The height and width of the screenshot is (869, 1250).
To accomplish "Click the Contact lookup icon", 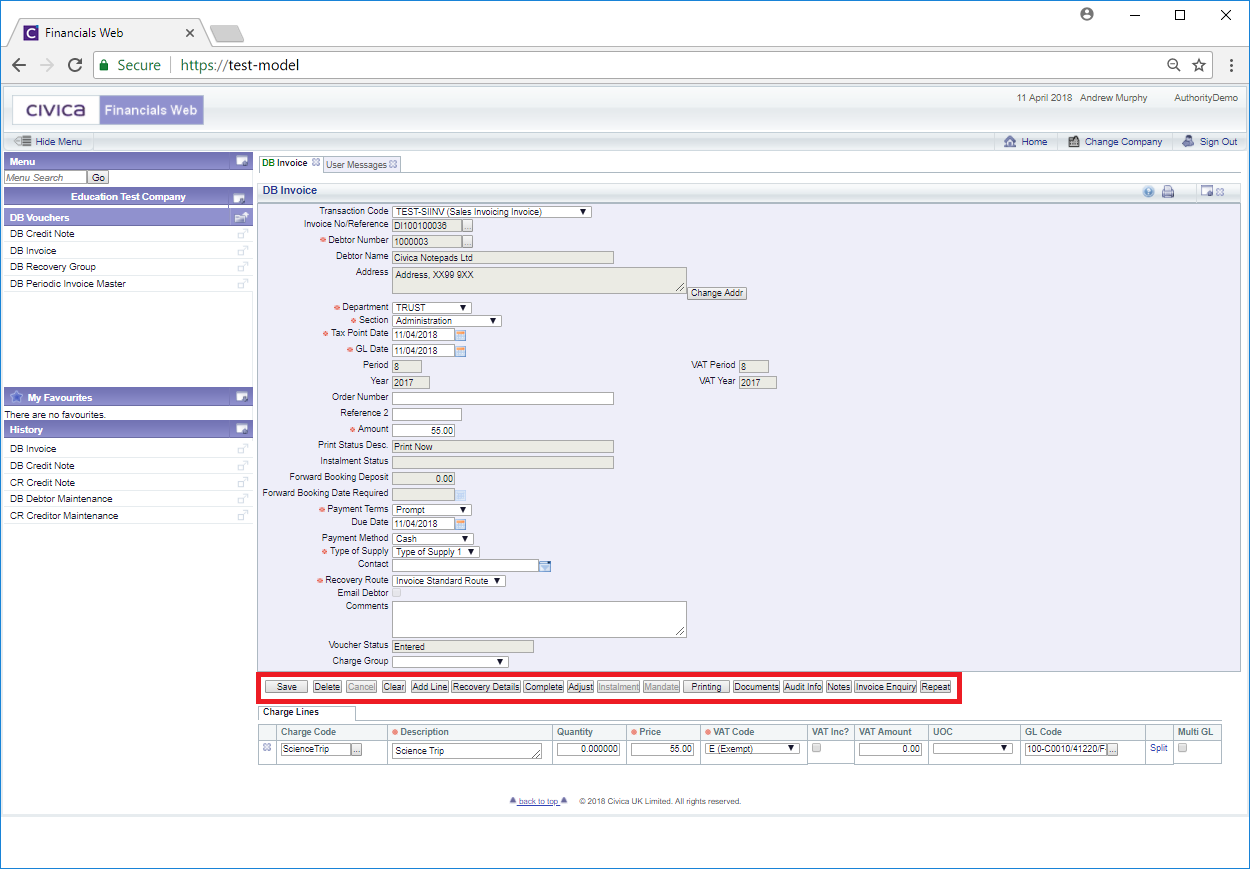I will coord(545,566).
